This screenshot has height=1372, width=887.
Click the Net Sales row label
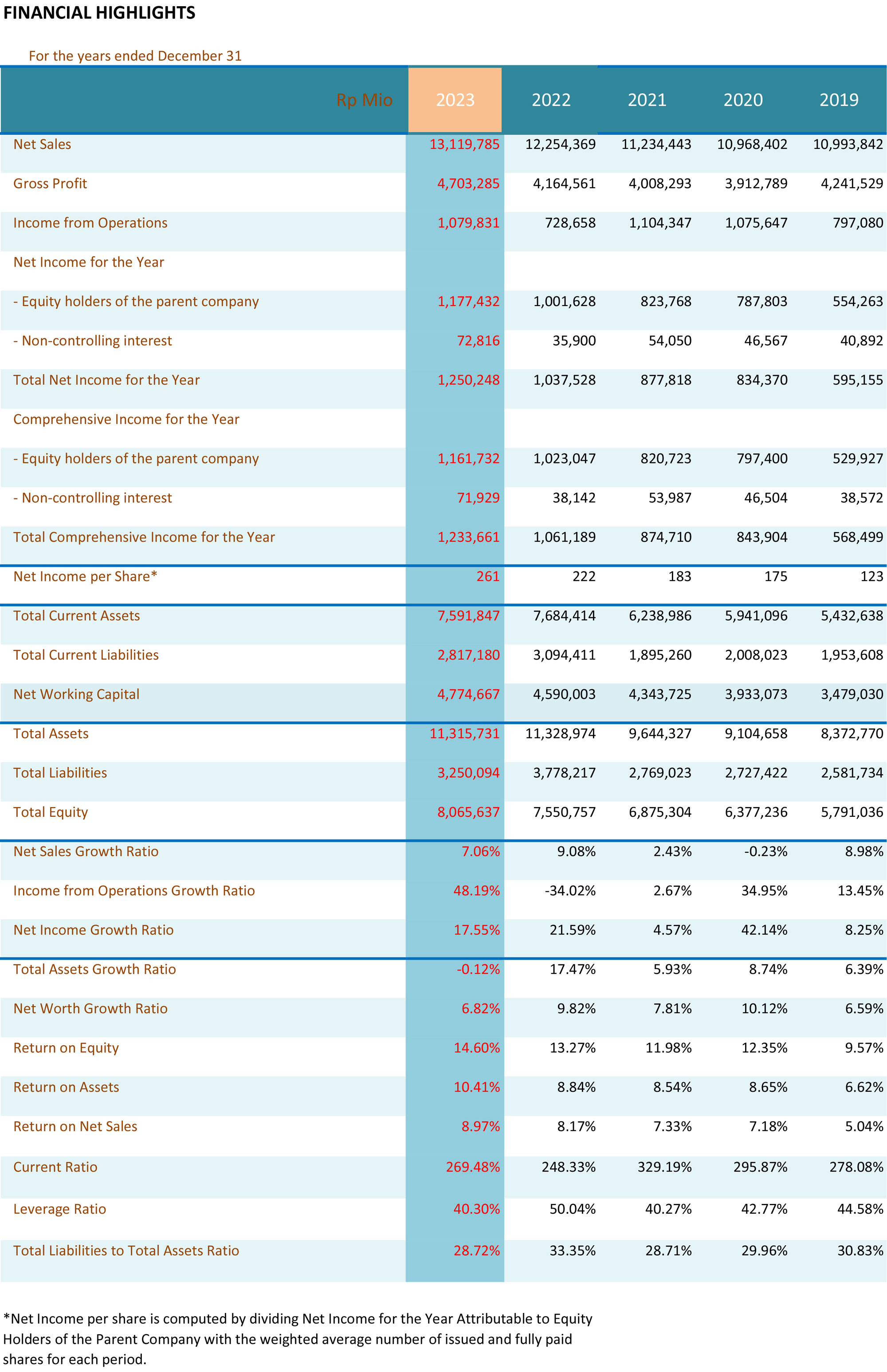coord(42,145)
